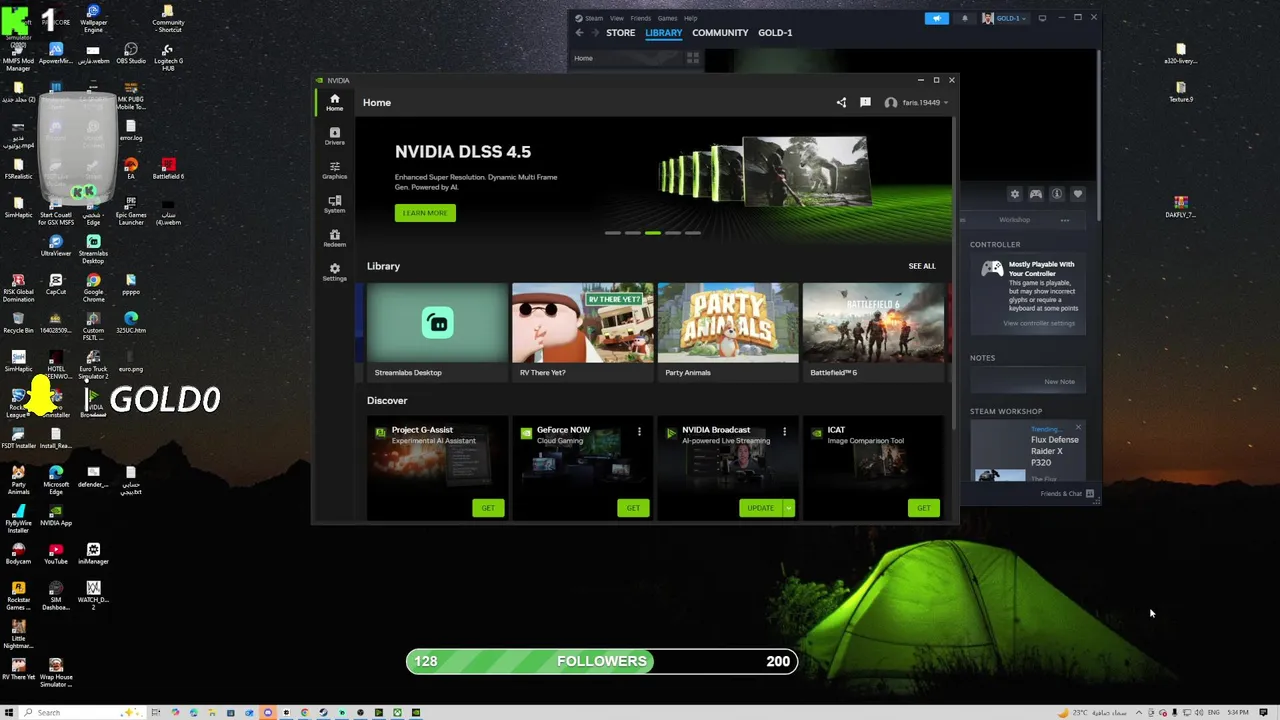
Task: Open the Games menu in Steam
Action: coord(667,18)
